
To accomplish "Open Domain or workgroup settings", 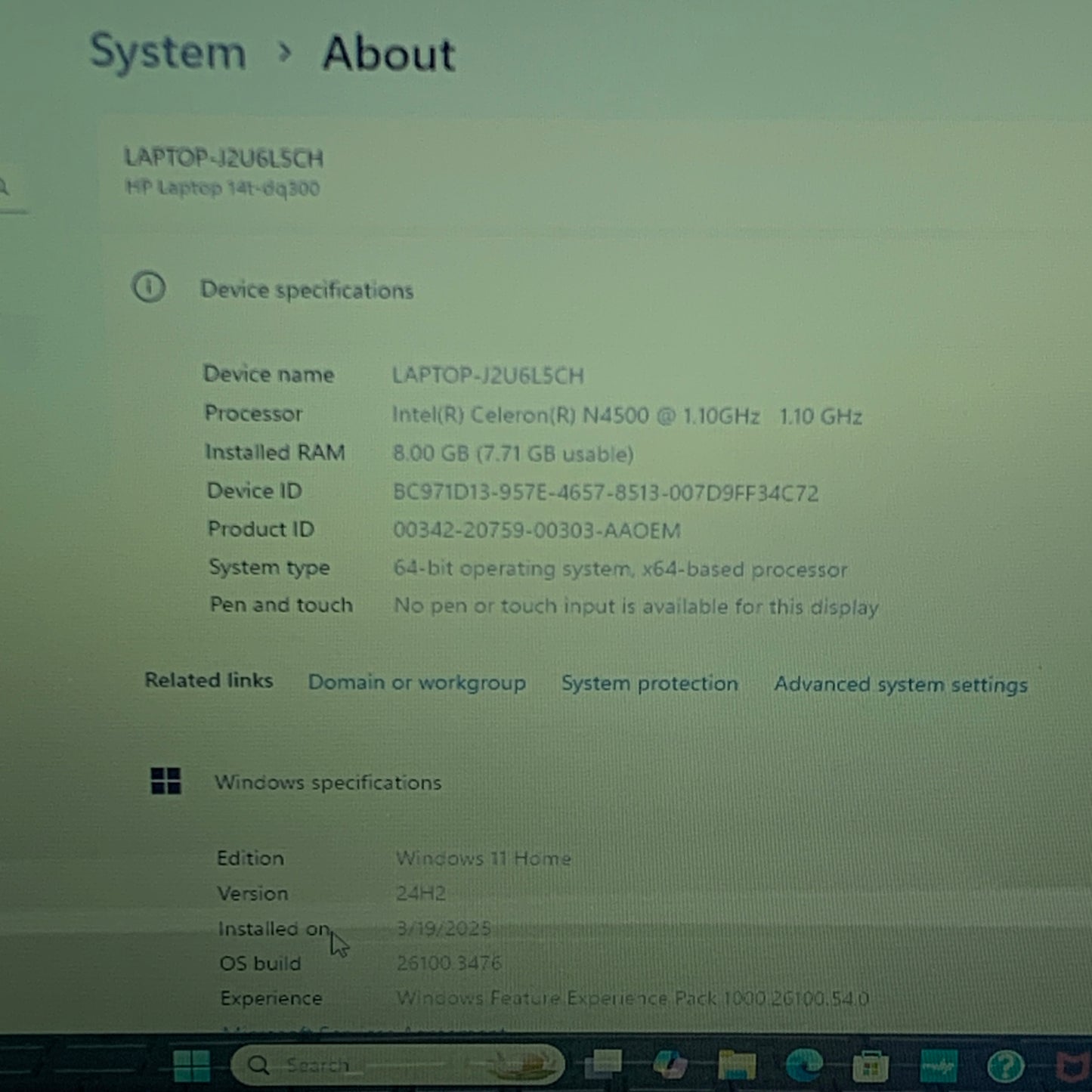I will pos(416,682).
